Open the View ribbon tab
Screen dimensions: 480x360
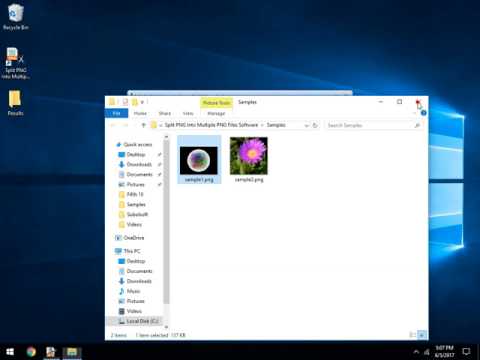pos(188,113)
